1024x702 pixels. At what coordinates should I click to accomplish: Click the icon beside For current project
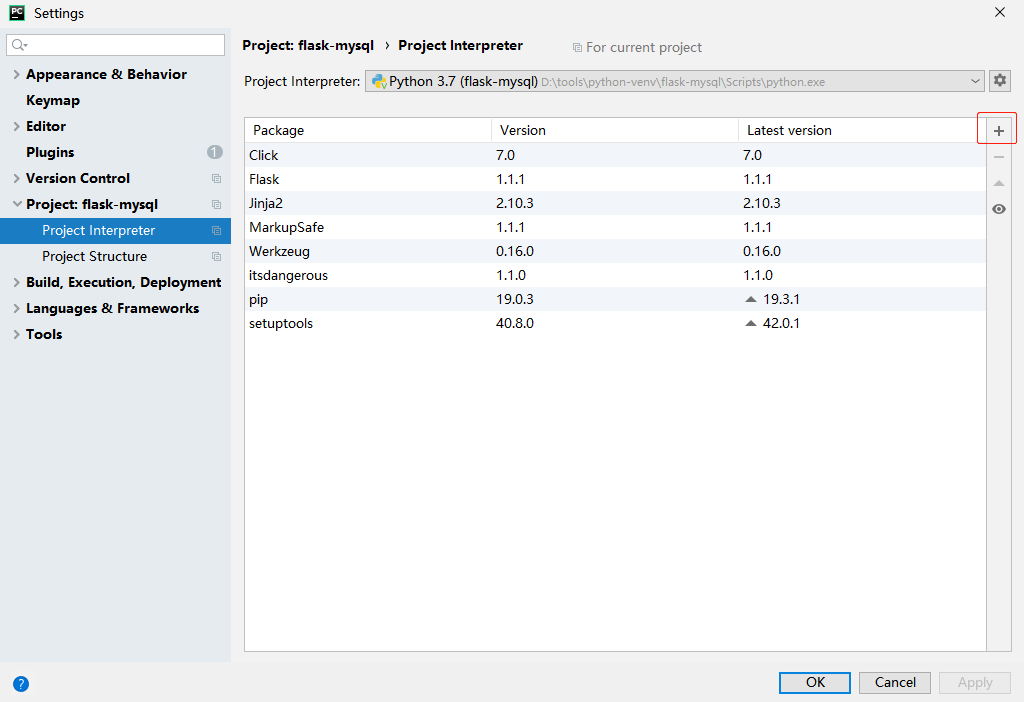(577, 48)
